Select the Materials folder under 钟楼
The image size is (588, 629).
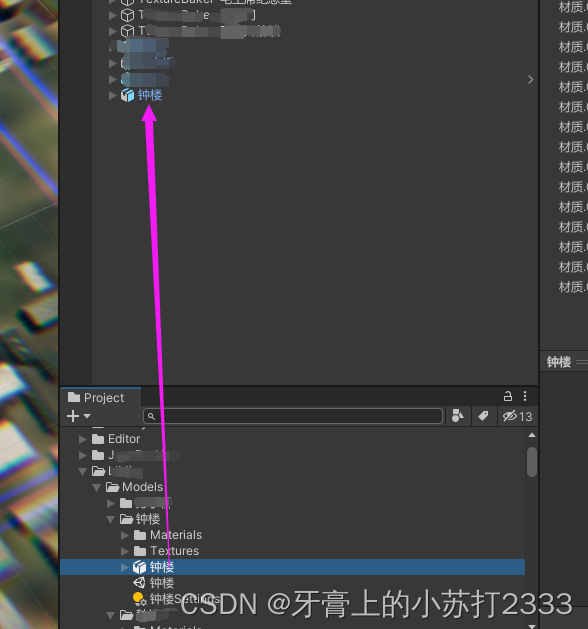(x=176, y=535)
